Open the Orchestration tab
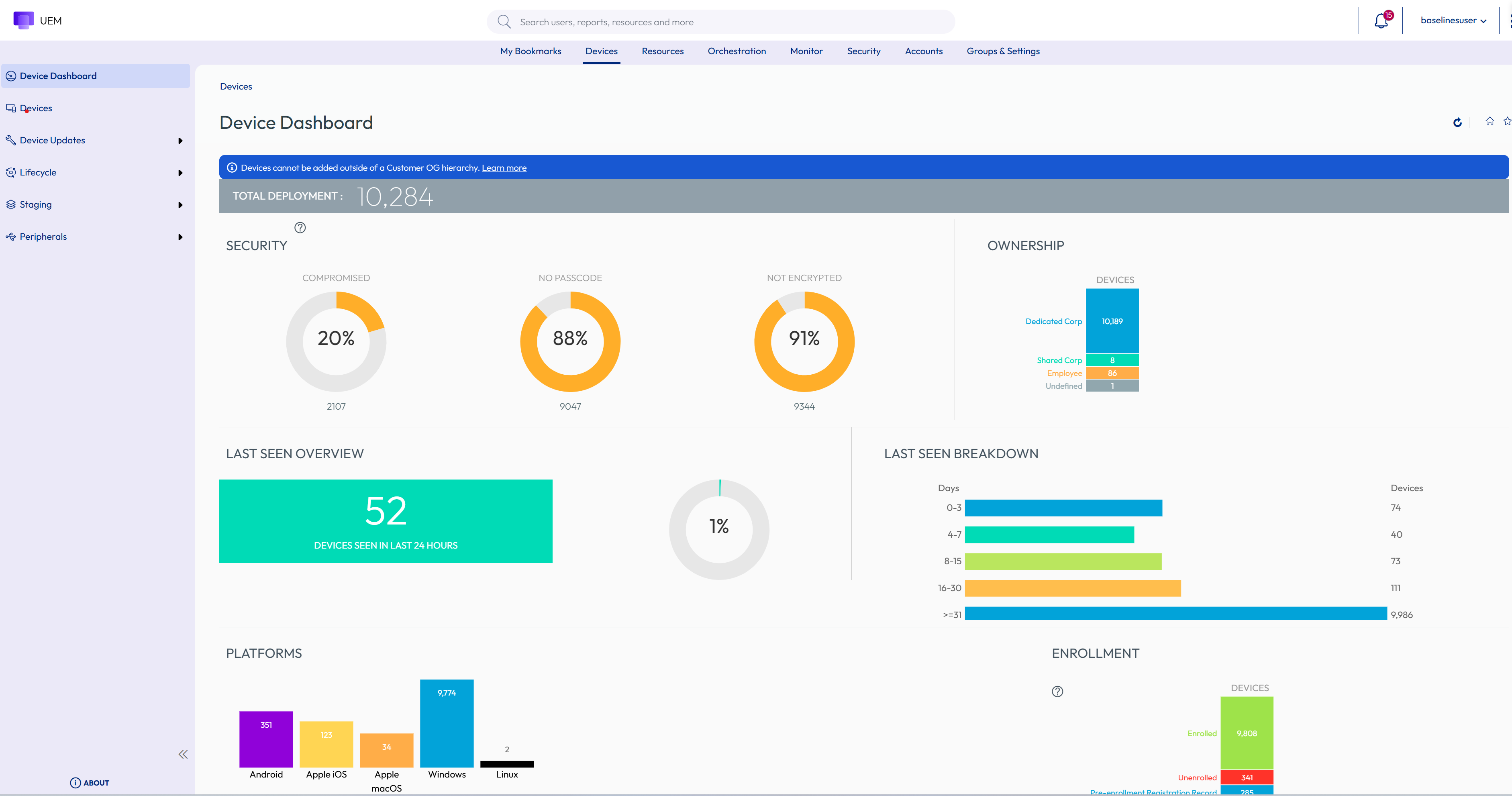This screenshot has height=796, width=1512. (x=737, y=51)
